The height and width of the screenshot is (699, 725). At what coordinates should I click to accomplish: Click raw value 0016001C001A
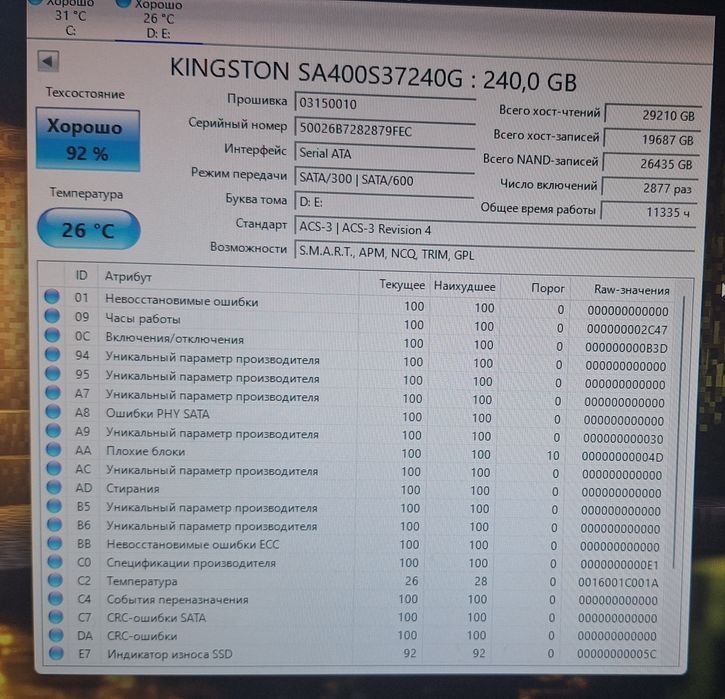pyautogui.click(x=618, y=582)
